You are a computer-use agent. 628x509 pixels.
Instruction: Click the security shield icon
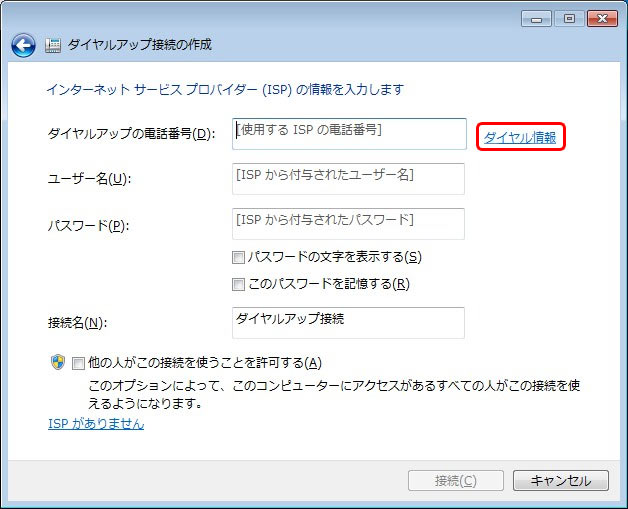(57, 362)
